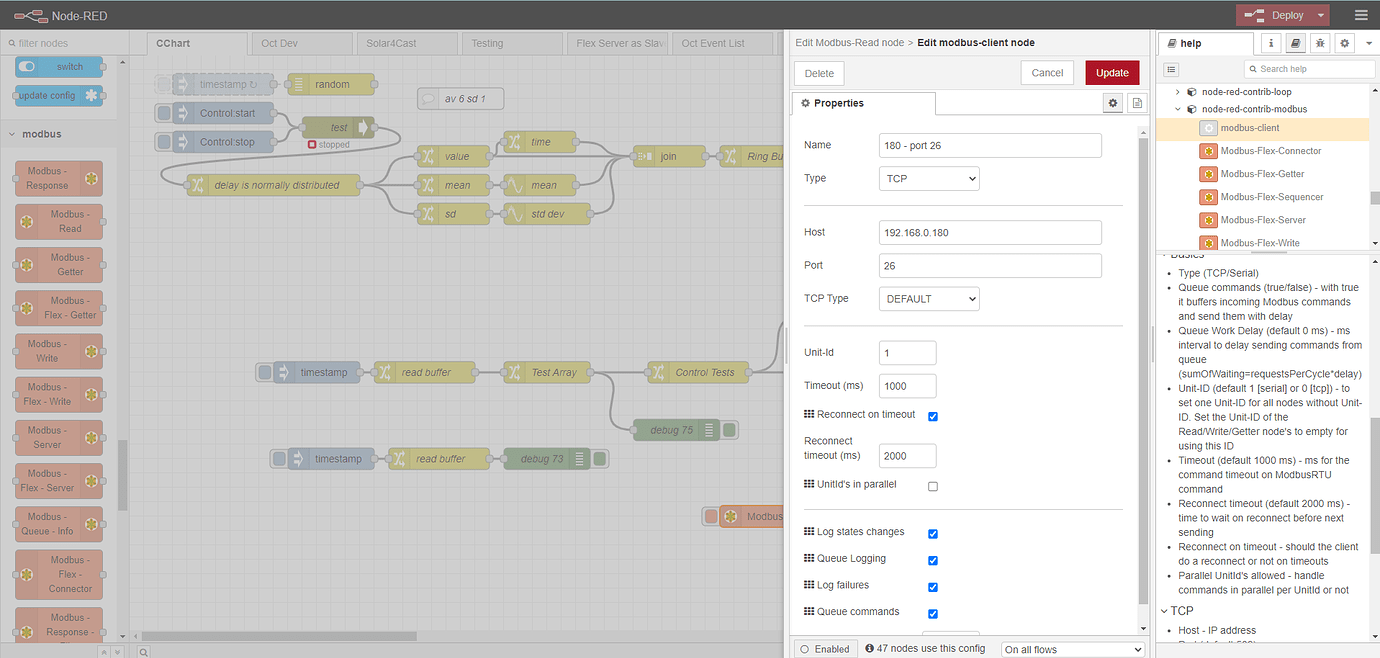Open the main menu via the hamburger icon
1380x658 pixels.
coord(1361,15)
